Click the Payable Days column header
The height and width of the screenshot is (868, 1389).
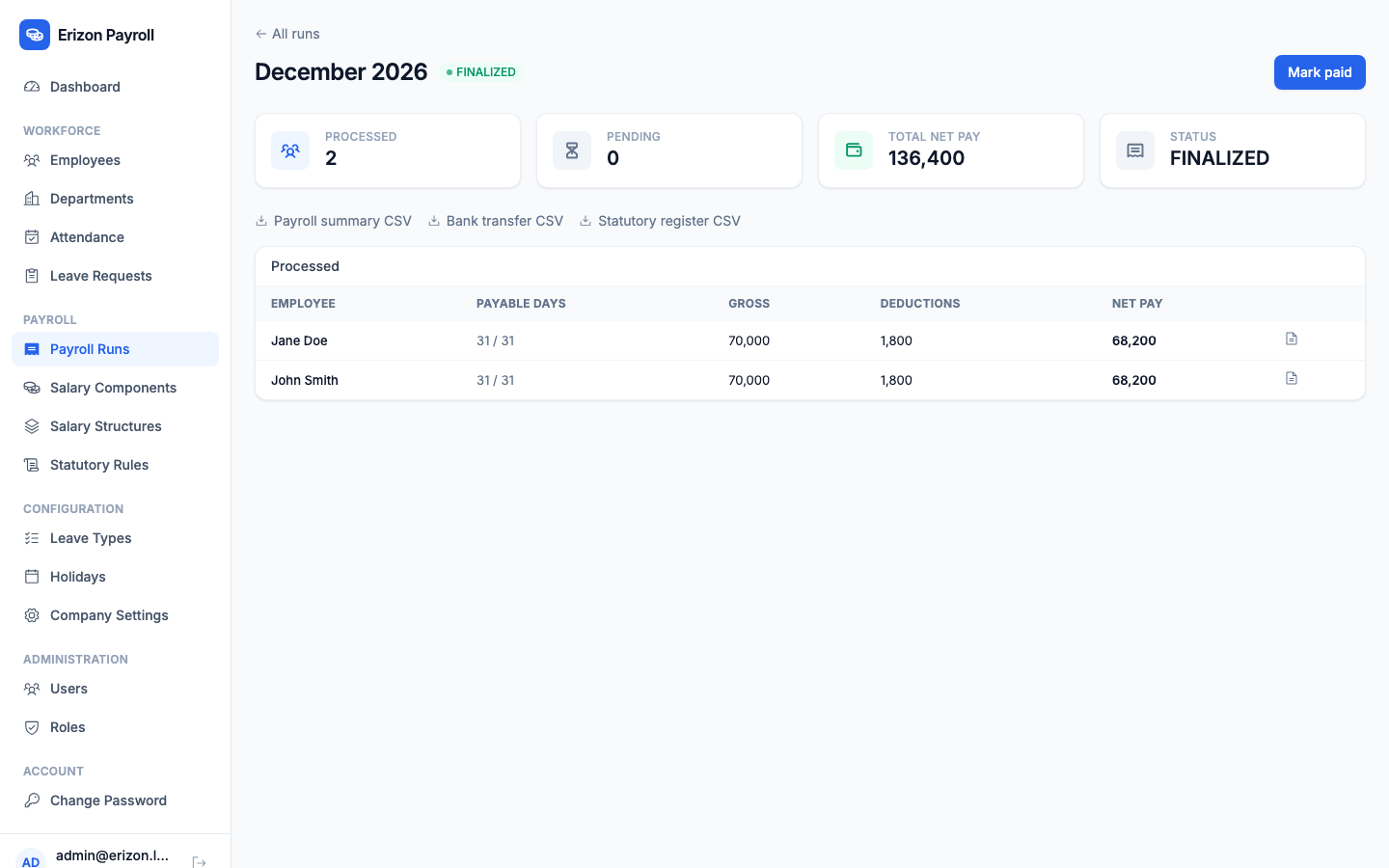pos(521,304)
